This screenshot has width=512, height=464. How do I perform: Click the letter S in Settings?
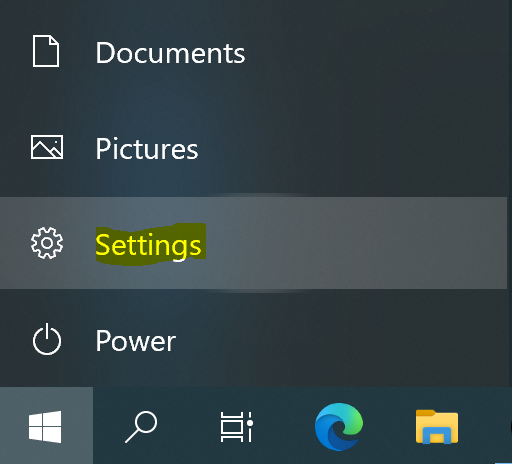(x=103, y=245)
